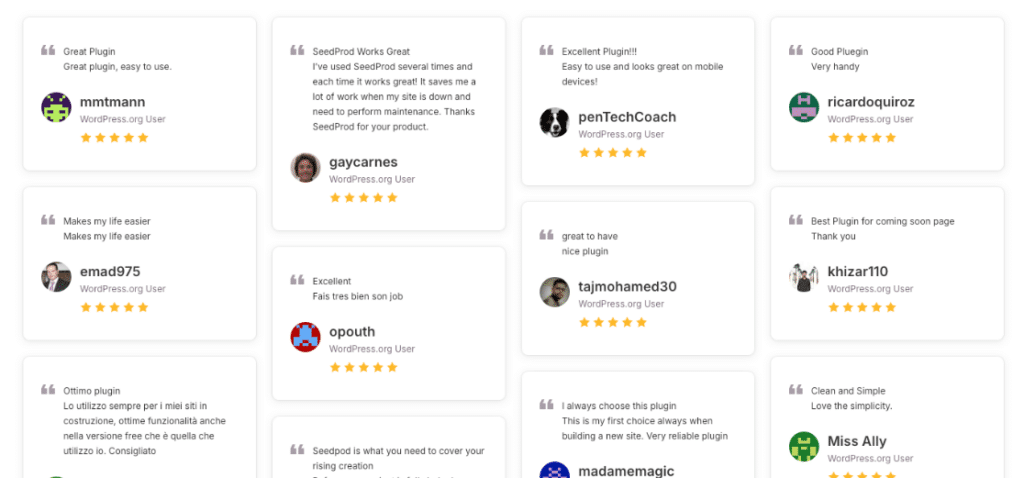Screen dimensions: 1024x478
Task: Click ricardoquiroz's green avatar icon
Action: click(803, 107)
